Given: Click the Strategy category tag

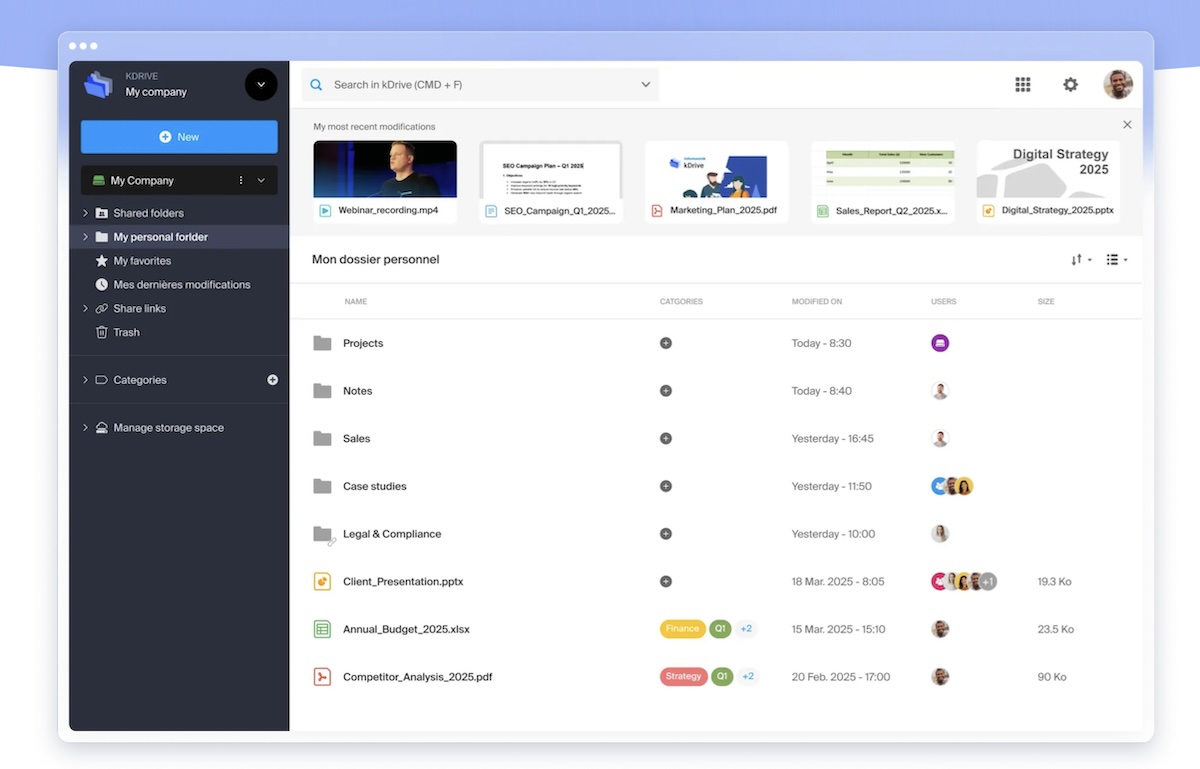Looking at the screenshot, I should 683,677.
